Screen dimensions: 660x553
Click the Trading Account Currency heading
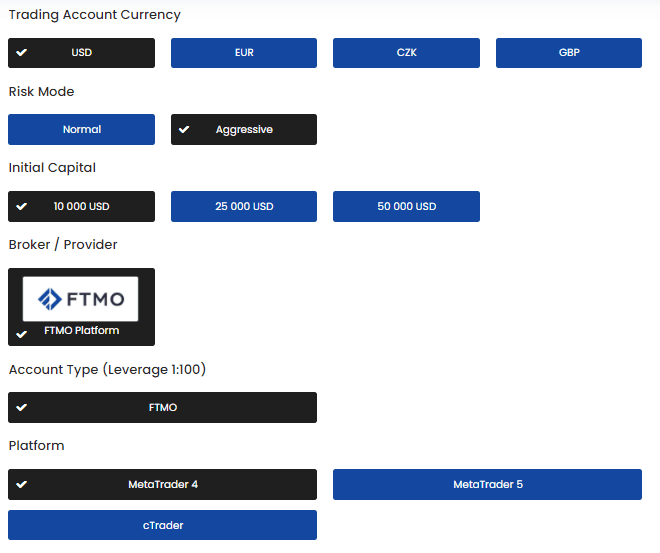[95, 15]
